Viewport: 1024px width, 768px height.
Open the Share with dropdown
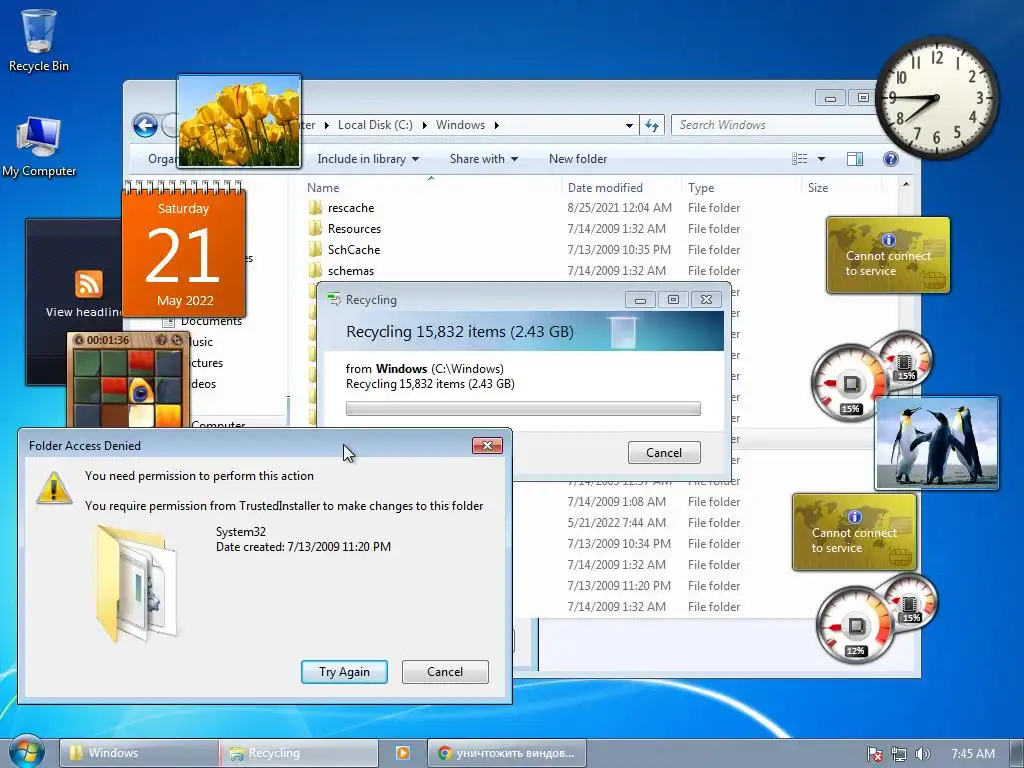[x=483, y=159]
